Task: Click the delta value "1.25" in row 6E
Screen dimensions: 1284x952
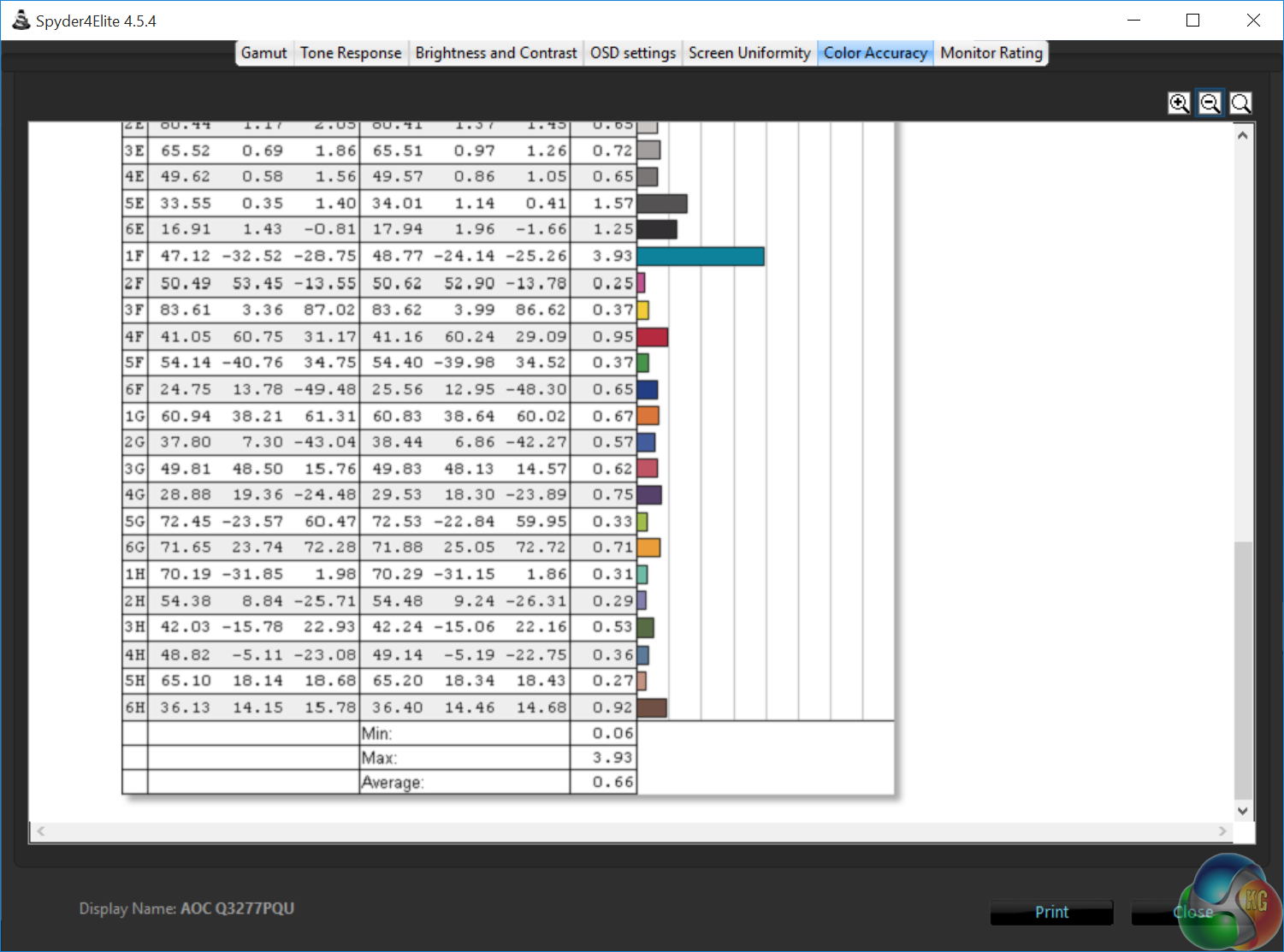Action: pyautogui.click(x=612, y=229)
